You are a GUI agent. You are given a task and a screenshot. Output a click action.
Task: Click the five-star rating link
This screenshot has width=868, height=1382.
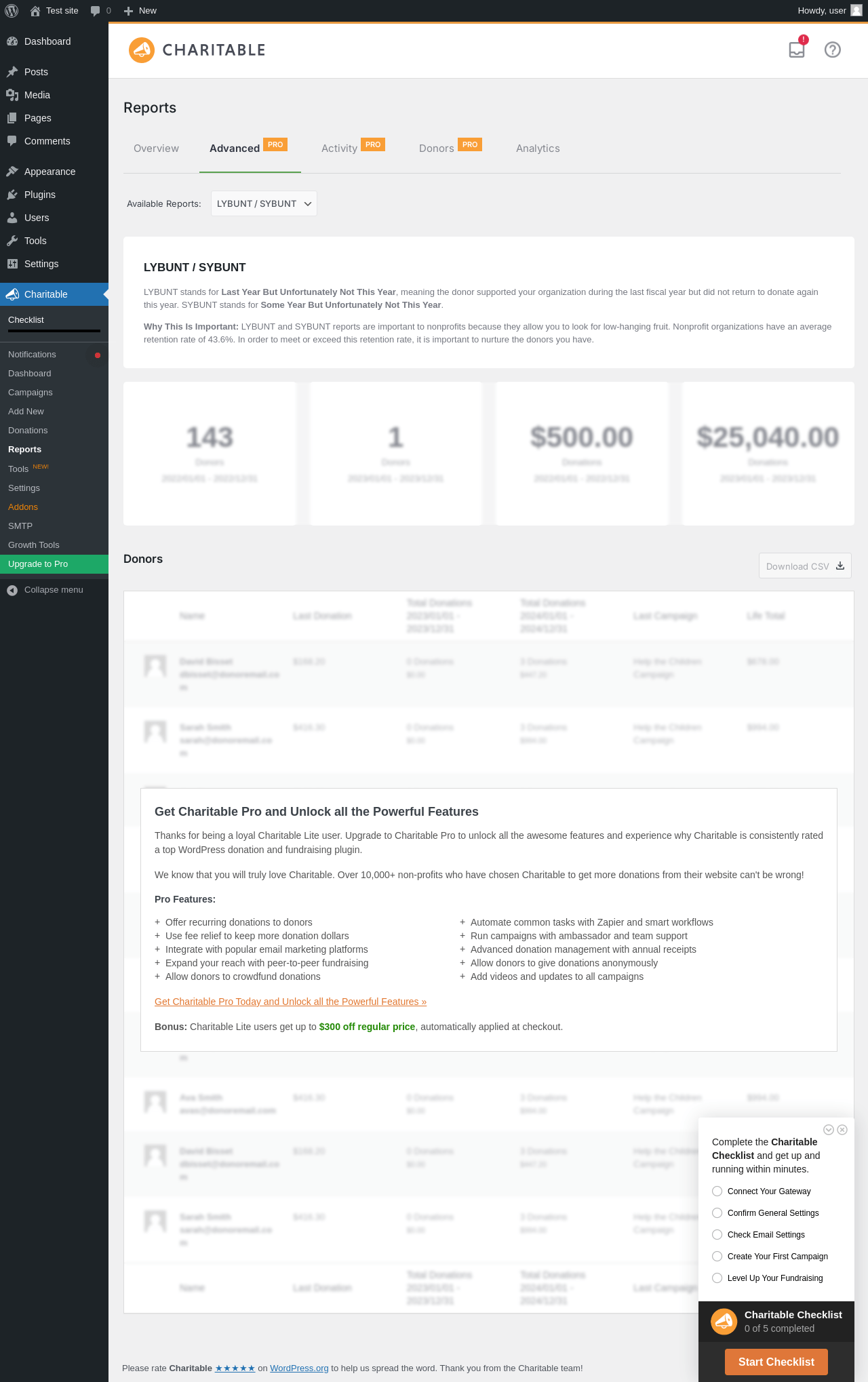[235, 1368]
